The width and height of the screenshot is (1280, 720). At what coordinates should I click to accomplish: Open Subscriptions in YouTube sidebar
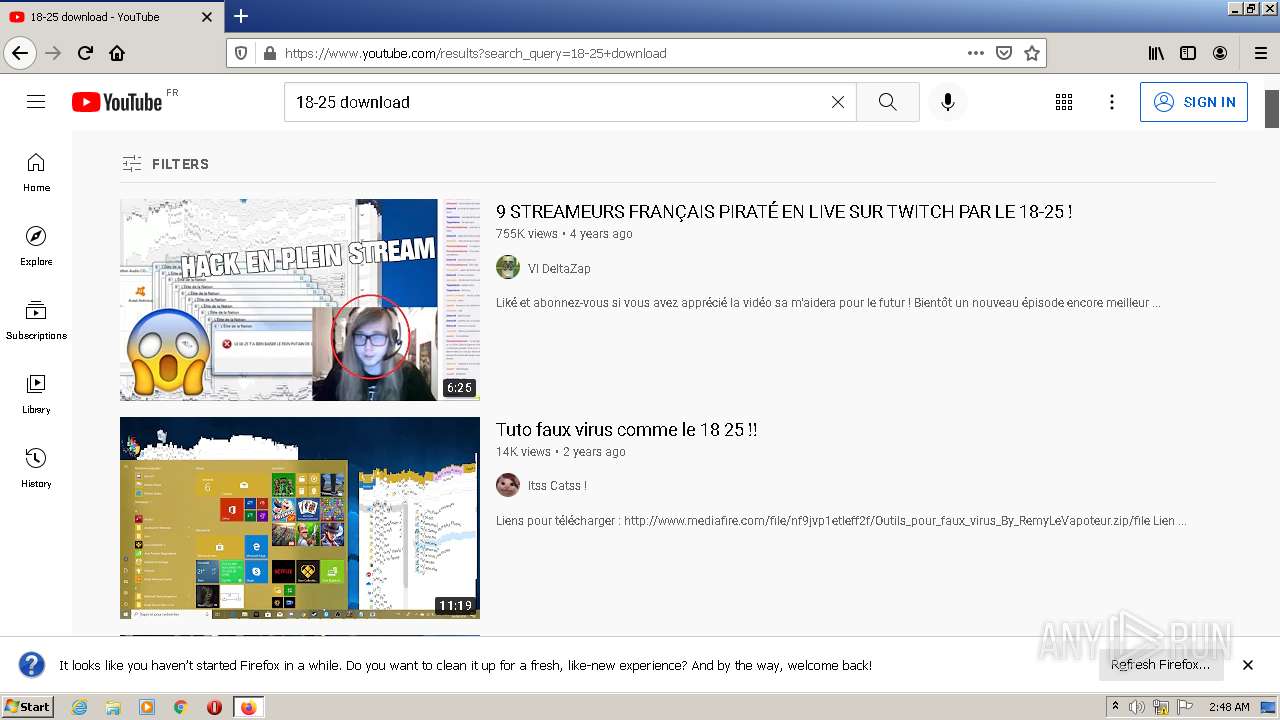36,320
